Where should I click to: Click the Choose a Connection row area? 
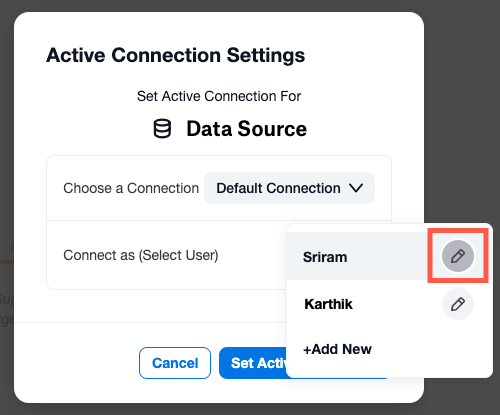[x=219, y=188]
